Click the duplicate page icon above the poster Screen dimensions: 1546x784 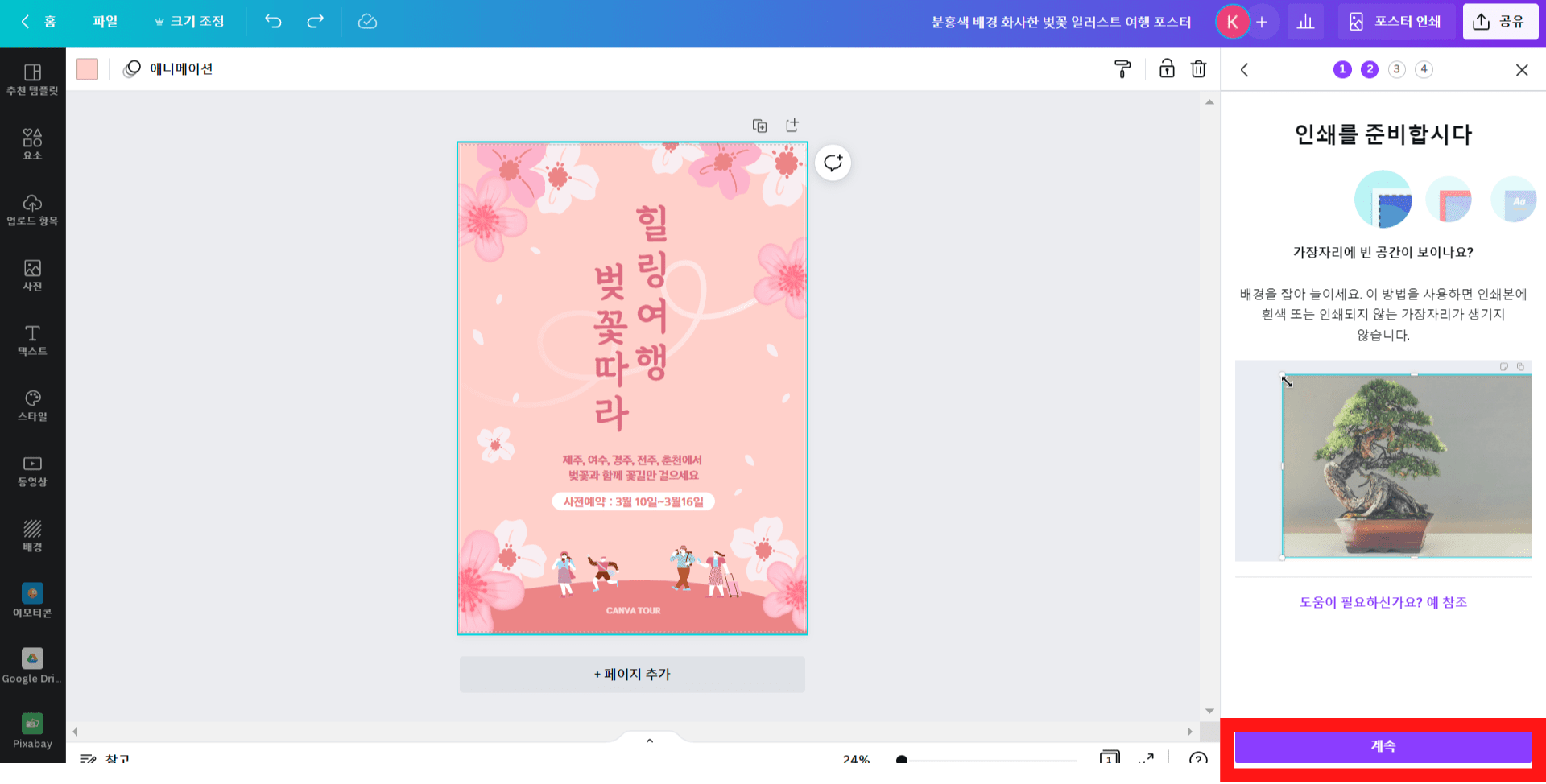tap(759, 126)
